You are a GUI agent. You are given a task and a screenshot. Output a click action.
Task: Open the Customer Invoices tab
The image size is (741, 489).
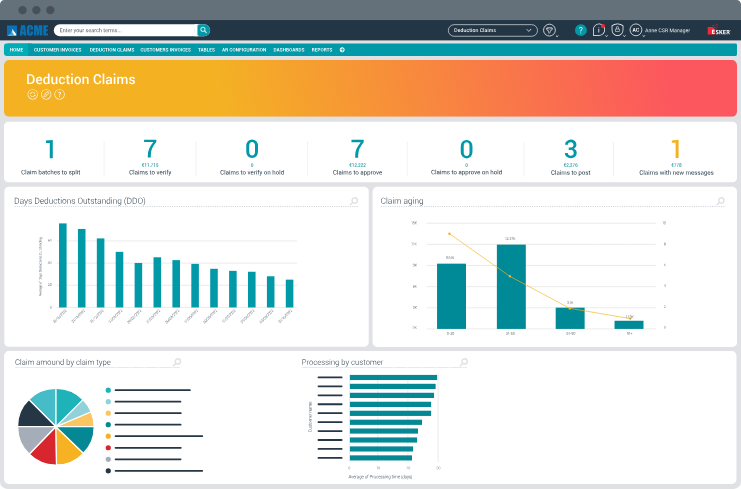click(58, 50)
